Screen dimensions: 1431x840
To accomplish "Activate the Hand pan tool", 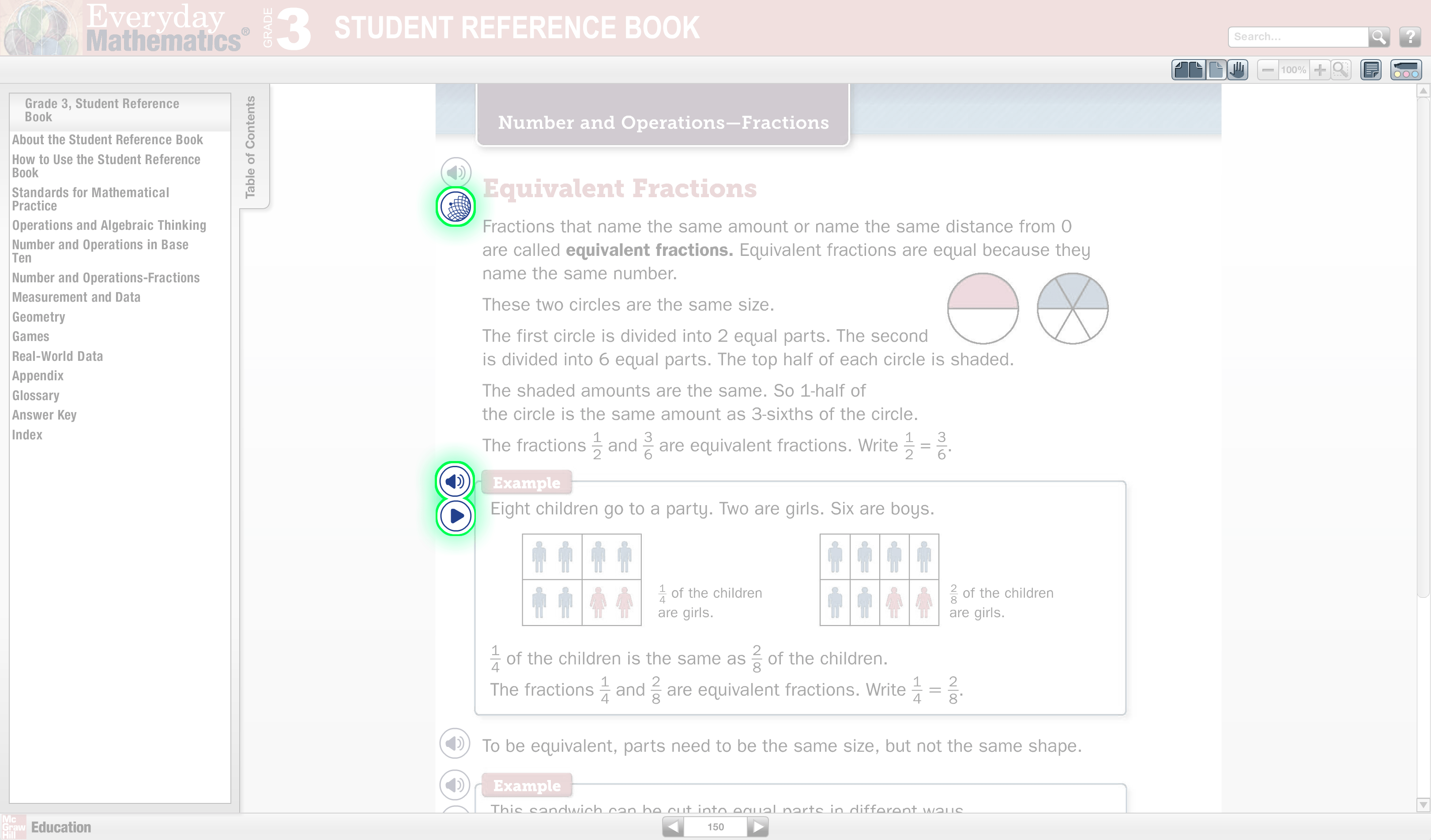I will tap(1237, 70).
